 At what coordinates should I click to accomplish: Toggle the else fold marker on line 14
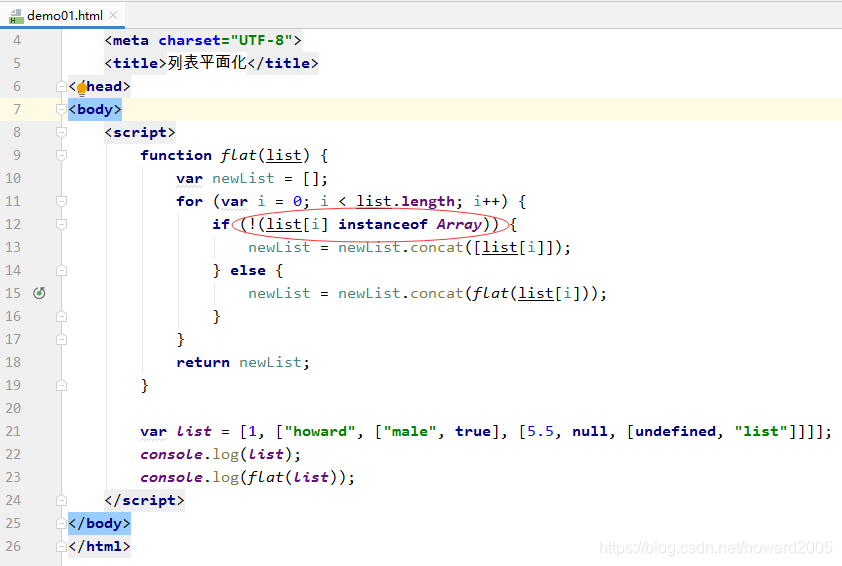[x=61, y=270]
